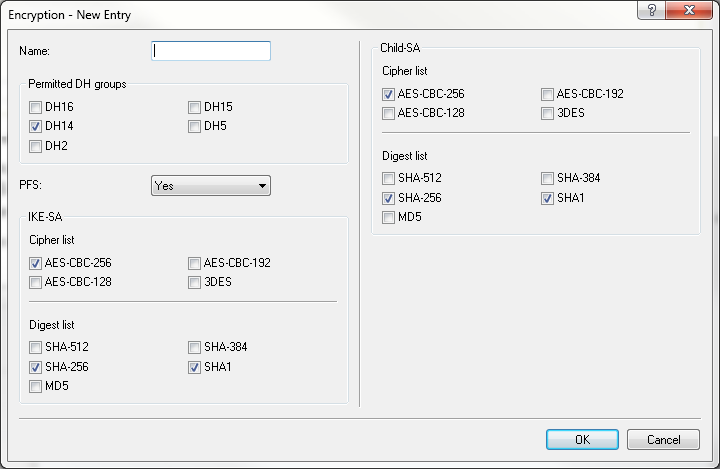The image size is (720, 469).
Task: Enable IKE-SA AES-CBC-192 cipher
Action: (x=195, y=263)
